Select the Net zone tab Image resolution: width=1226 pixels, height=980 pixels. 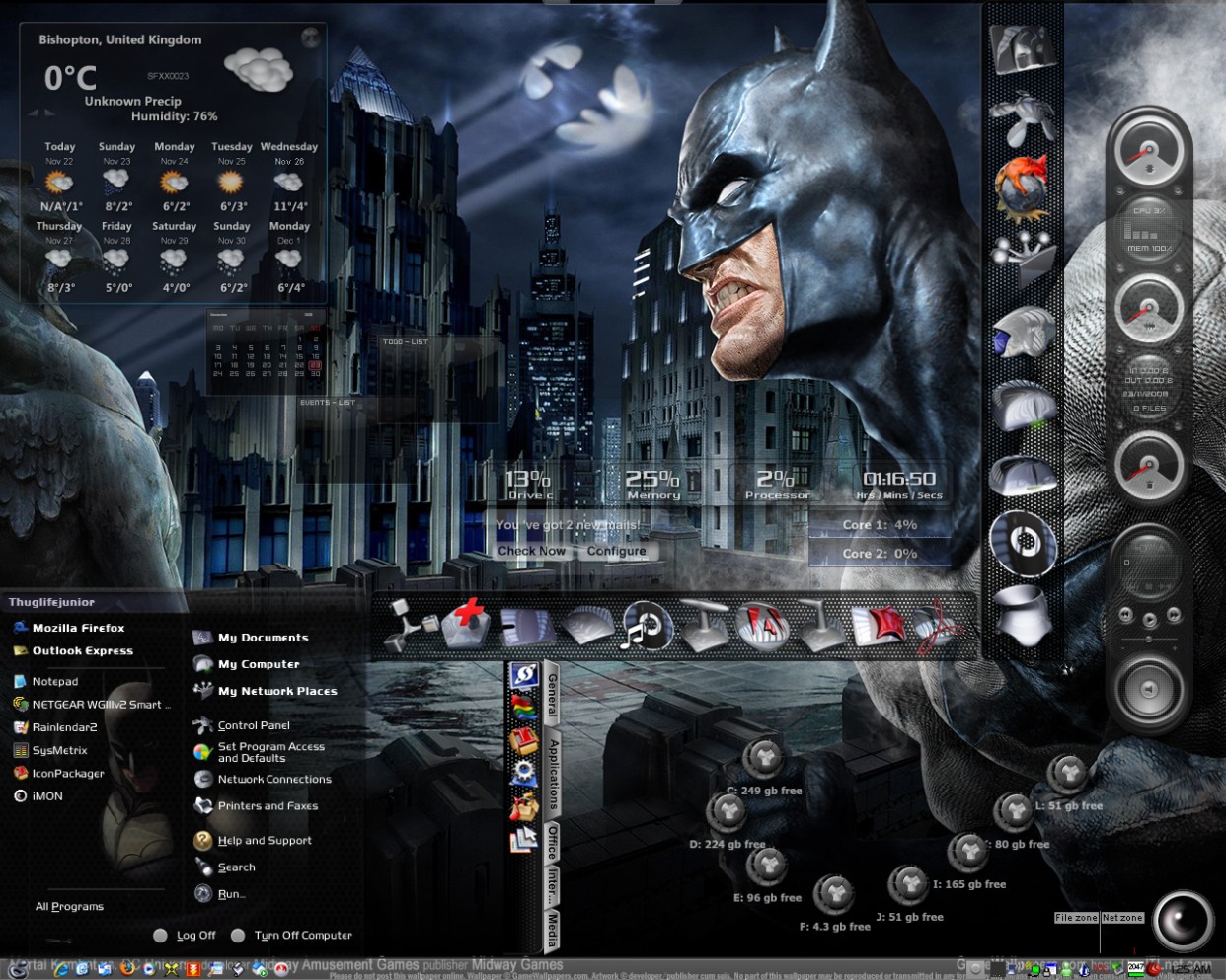1122,918
